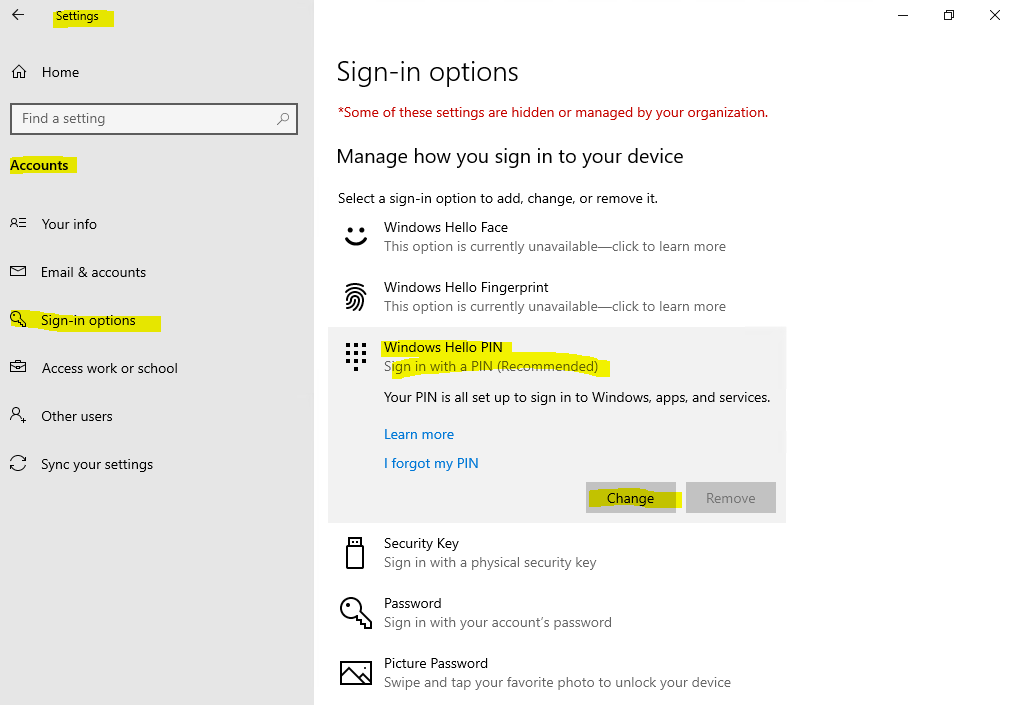The image size is (1011, 705).
Task: Click the Remove PIN button
Action: click(x=731, y=498)
